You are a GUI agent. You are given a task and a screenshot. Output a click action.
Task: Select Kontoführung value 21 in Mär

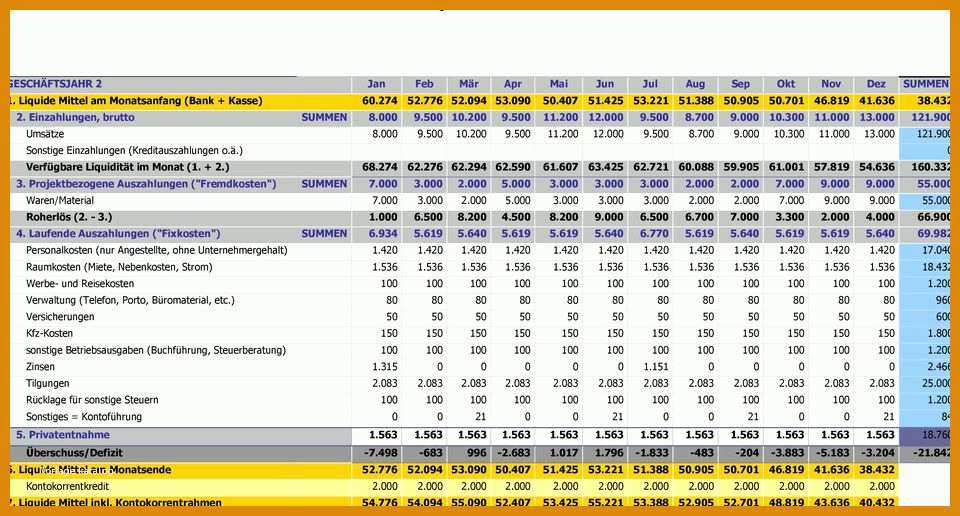click(x=481, y=416)
